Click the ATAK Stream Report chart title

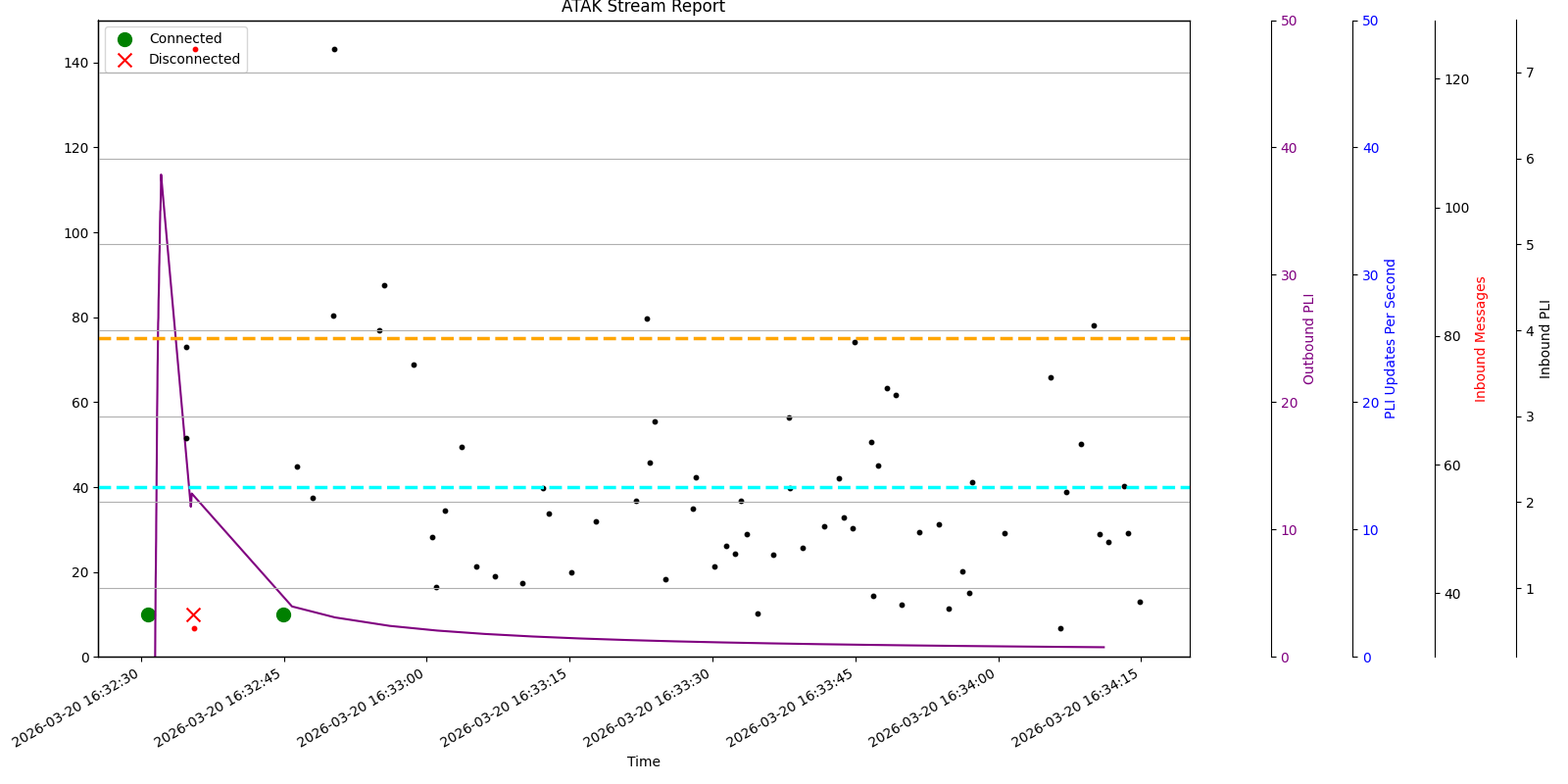coord(643,8)
